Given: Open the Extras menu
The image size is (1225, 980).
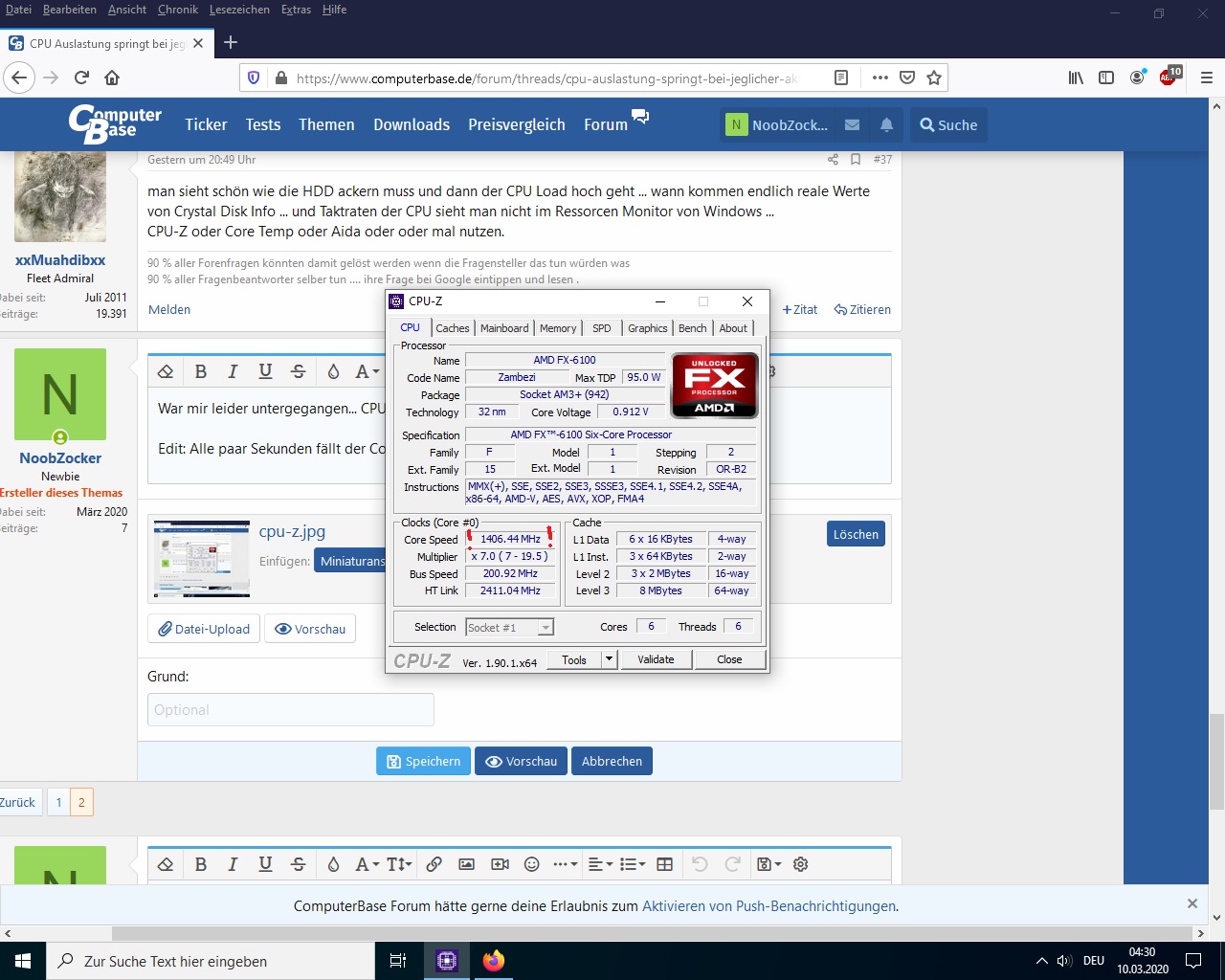Looking at the screenshot, I should [x=296, y=10].
